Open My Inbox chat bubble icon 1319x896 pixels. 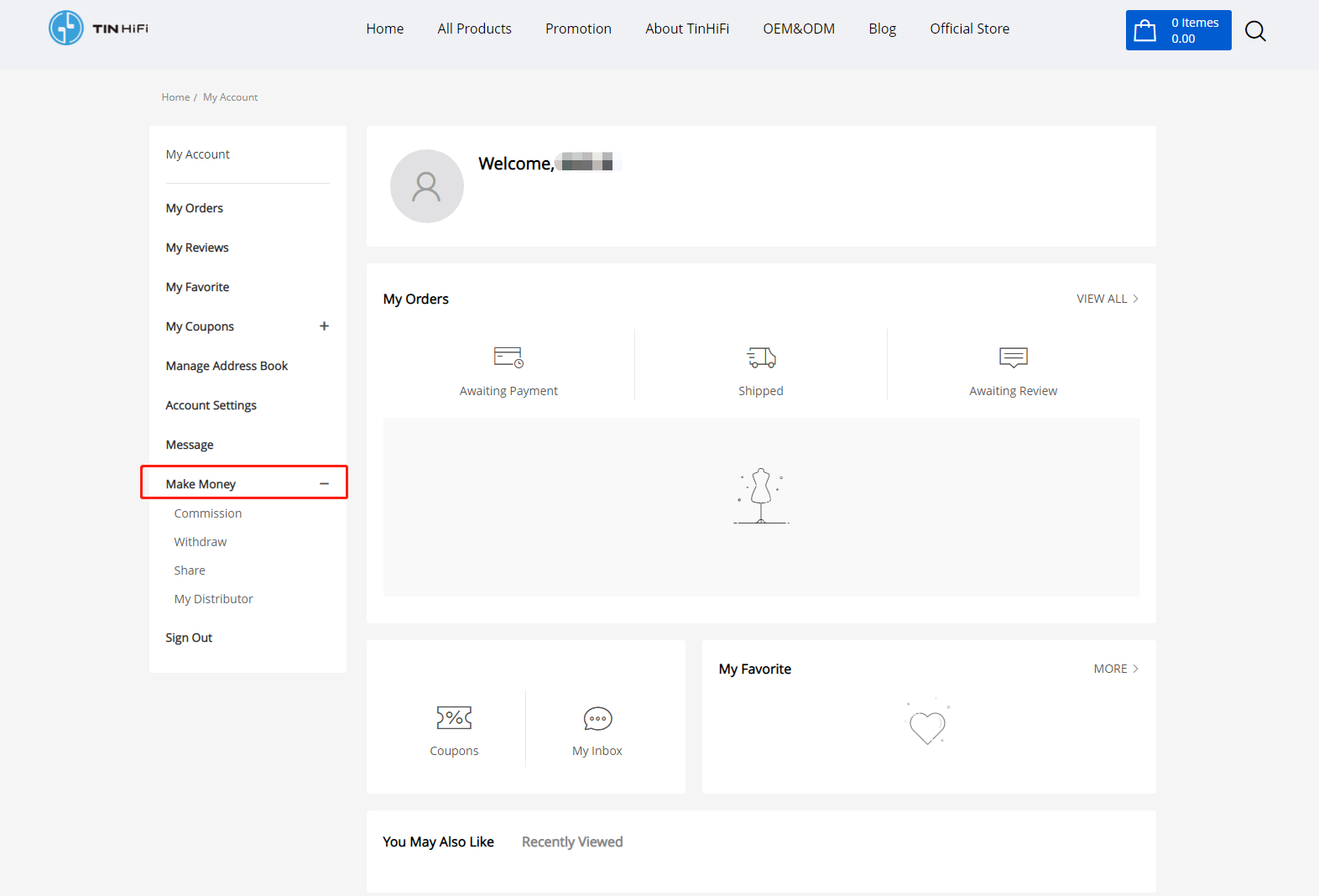coord(597,719)
